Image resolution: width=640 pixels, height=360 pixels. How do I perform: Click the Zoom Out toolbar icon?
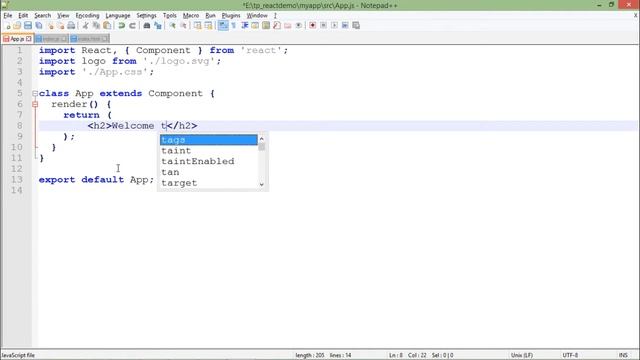(x=183, y=25)
